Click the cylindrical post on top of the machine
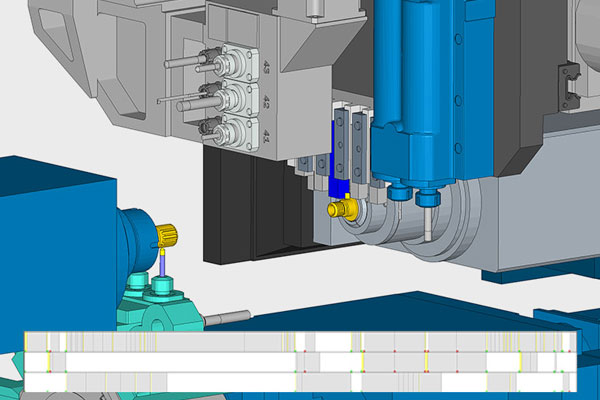The height and width of the screenshot is (400, 600). [314, 10]
